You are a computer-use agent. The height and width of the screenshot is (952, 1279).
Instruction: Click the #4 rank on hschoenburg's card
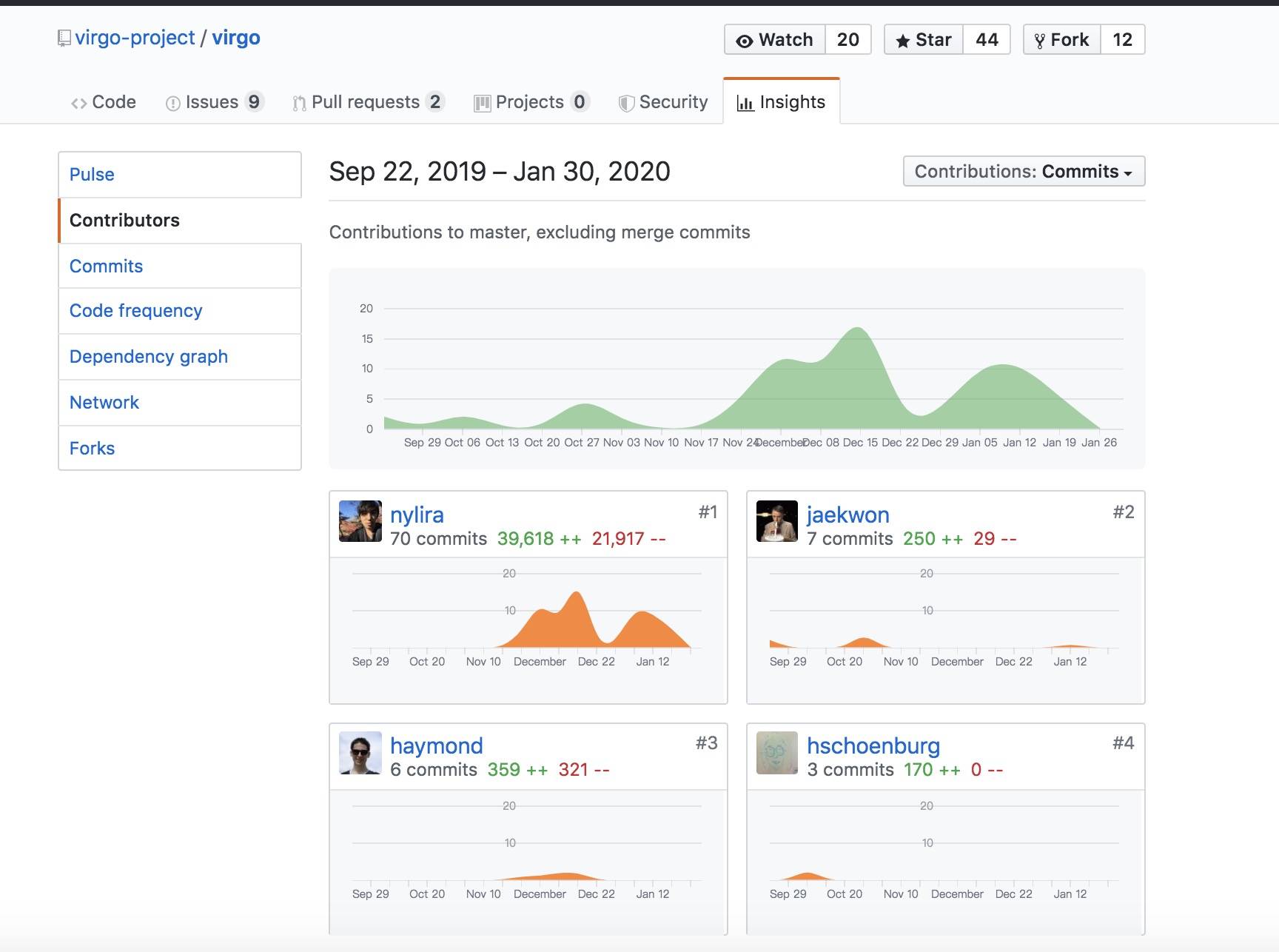pos(1124,743)
